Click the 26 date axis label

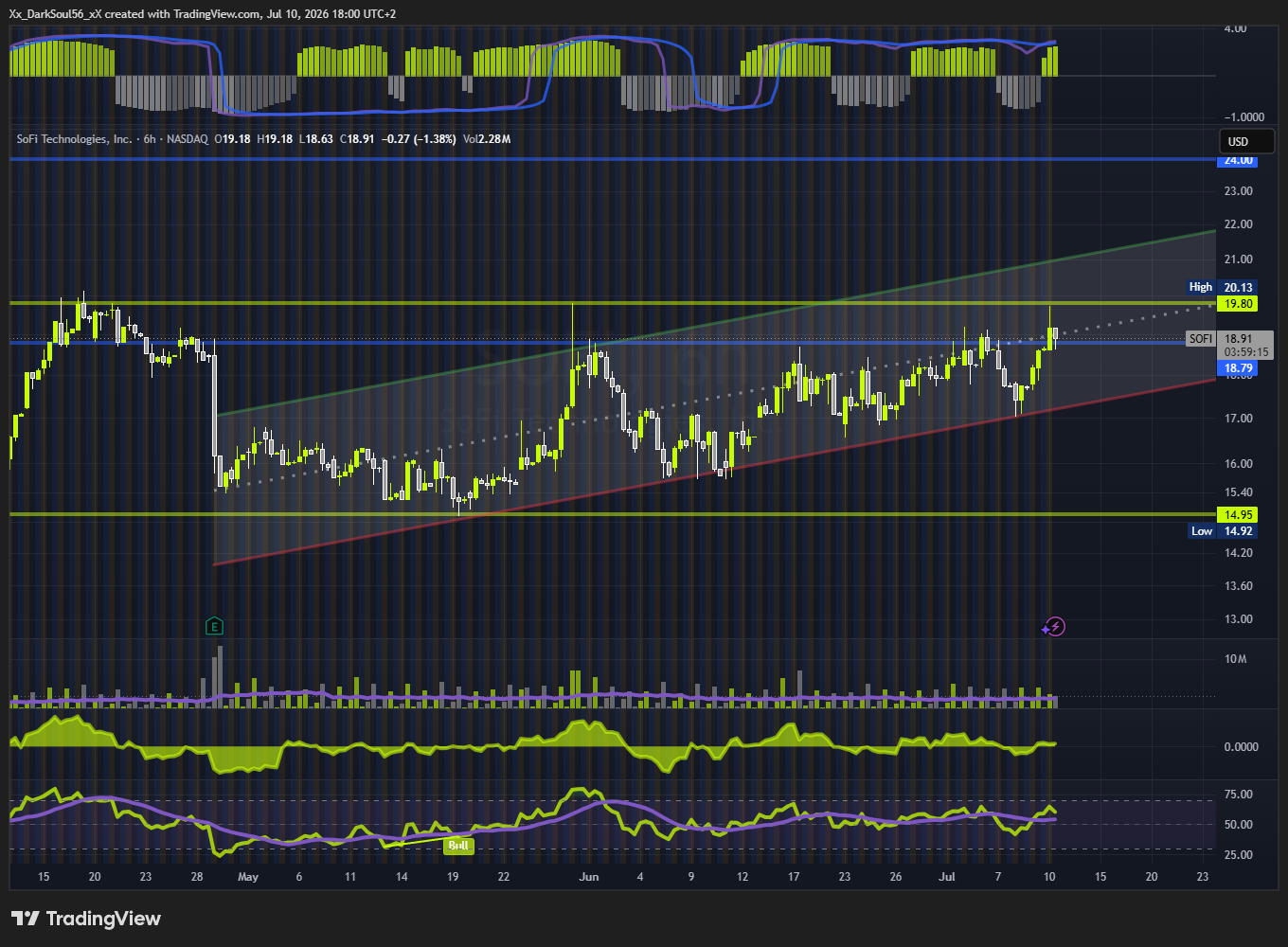pyautogui.click(x=896, y=877)
